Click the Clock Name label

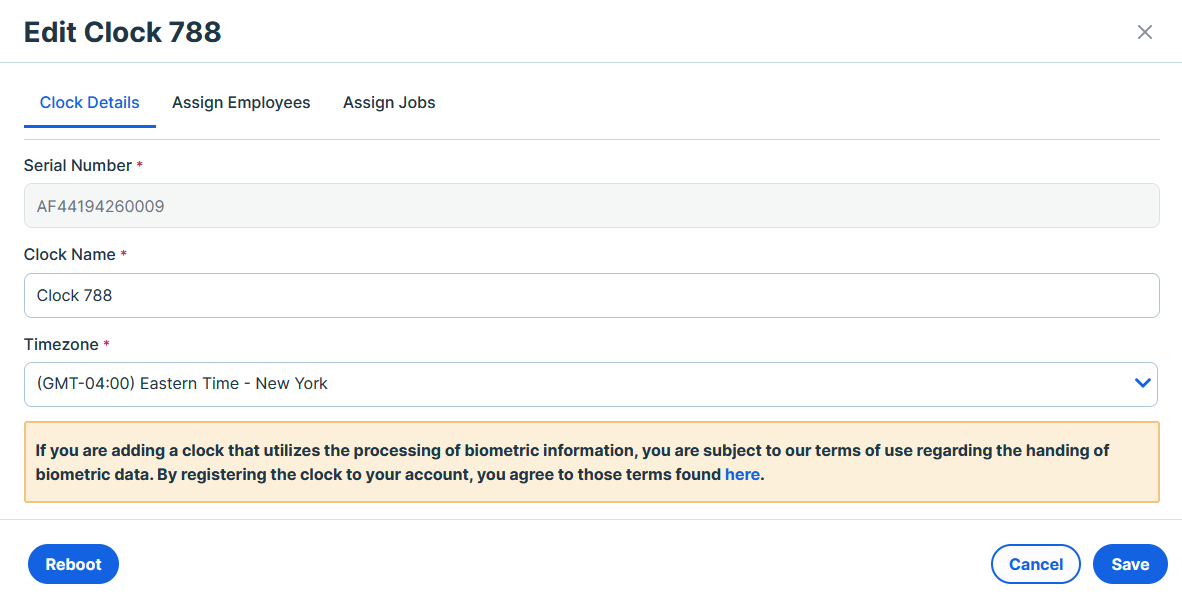[69, 255]
